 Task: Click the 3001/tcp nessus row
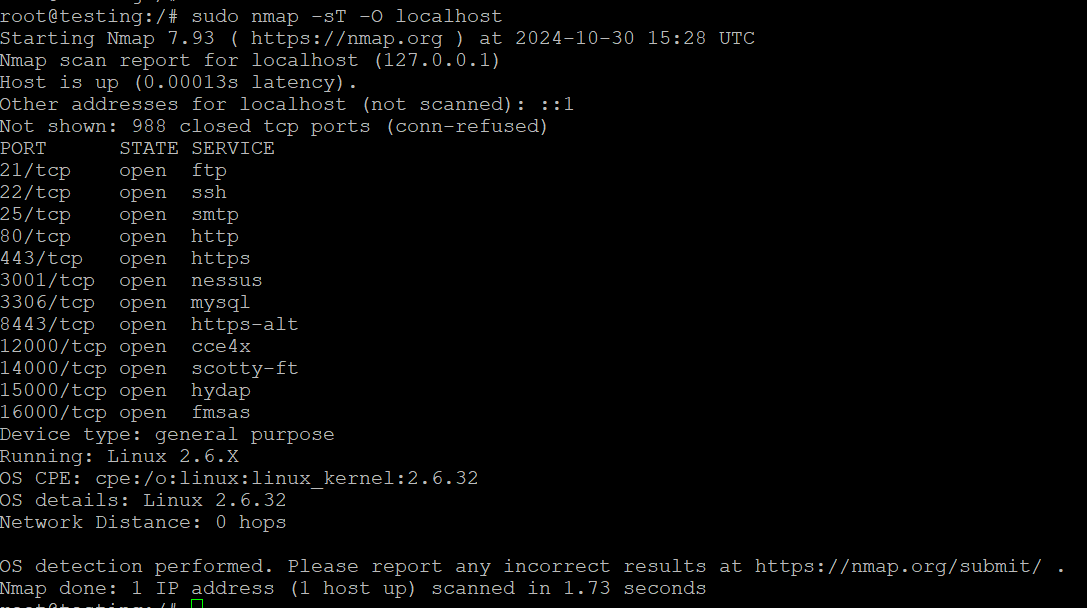(131, 281)
